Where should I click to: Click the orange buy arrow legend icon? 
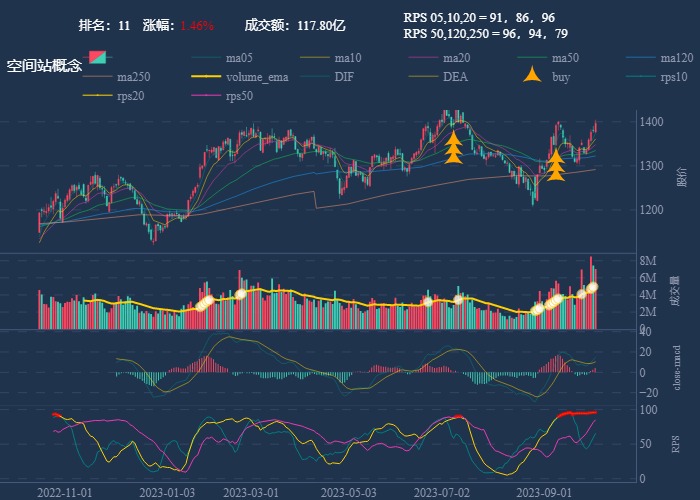[x=534, y=76]
